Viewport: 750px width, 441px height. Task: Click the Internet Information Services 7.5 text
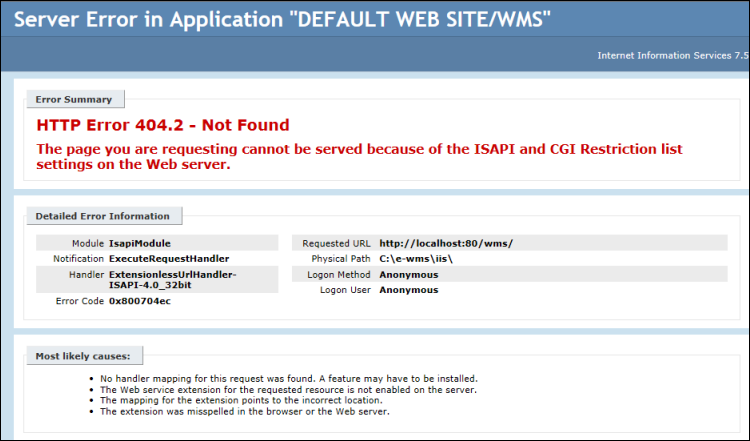[x=670, y=55]
